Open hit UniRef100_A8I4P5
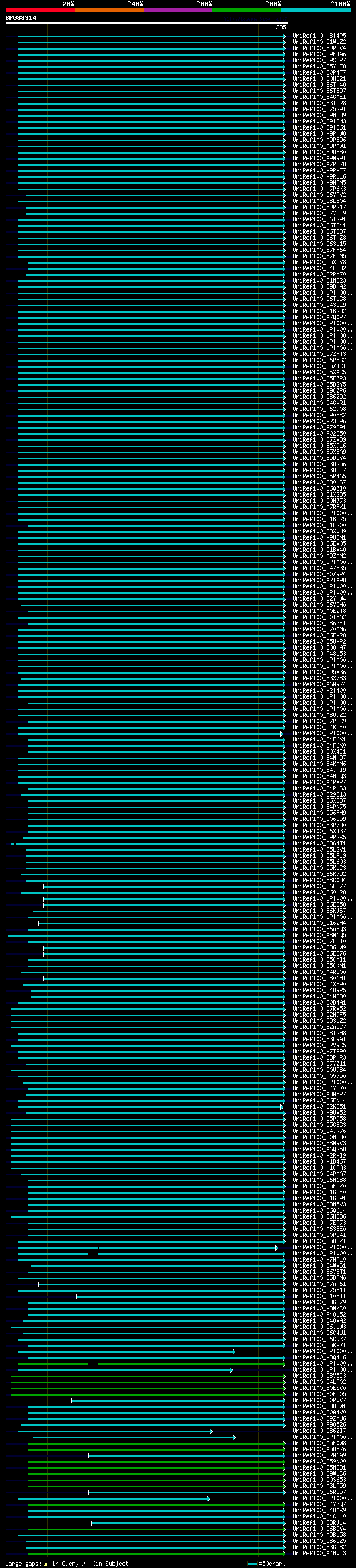Viewport: 356px width, 1568px height. [x=319, y=36]
